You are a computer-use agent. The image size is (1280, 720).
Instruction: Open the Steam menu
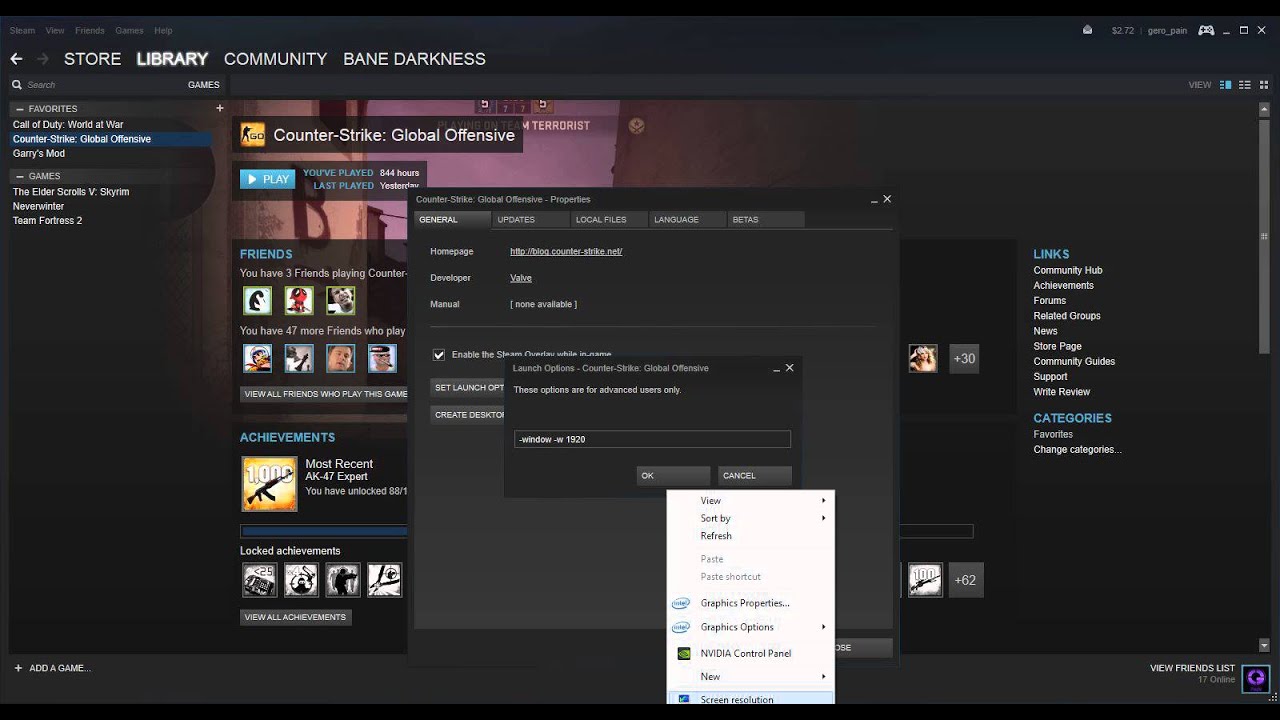(22, 30)
